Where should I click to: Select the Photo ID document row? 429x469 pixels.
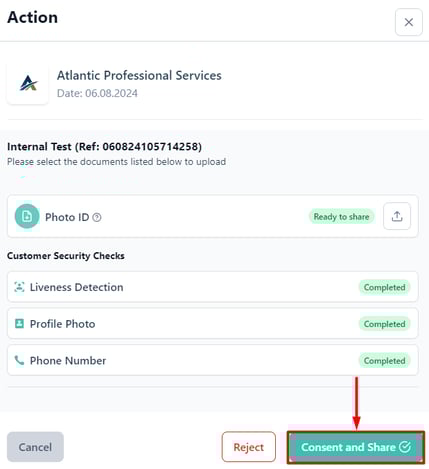[213, 216]
